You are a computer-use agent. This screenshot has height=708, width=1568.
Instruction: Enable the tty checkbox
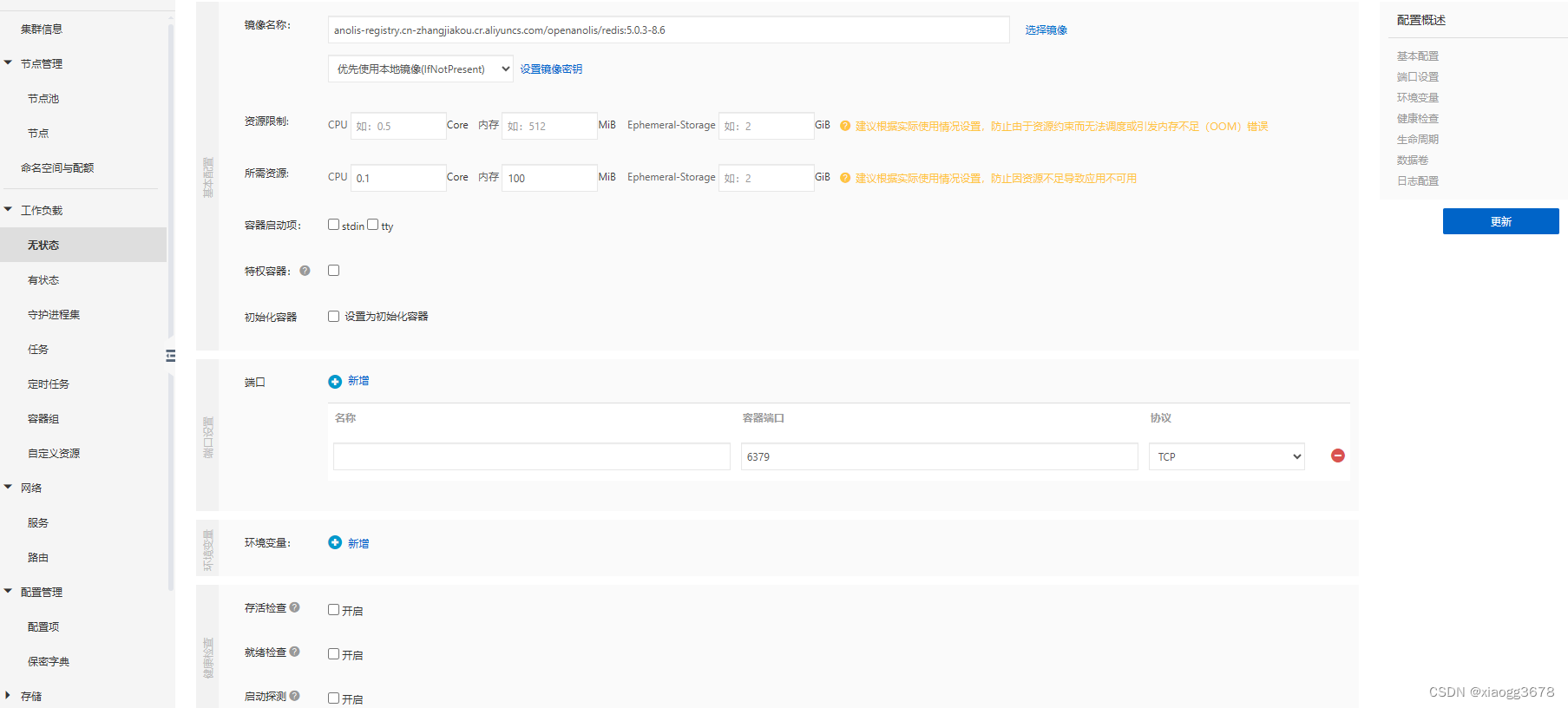(372, 224)
